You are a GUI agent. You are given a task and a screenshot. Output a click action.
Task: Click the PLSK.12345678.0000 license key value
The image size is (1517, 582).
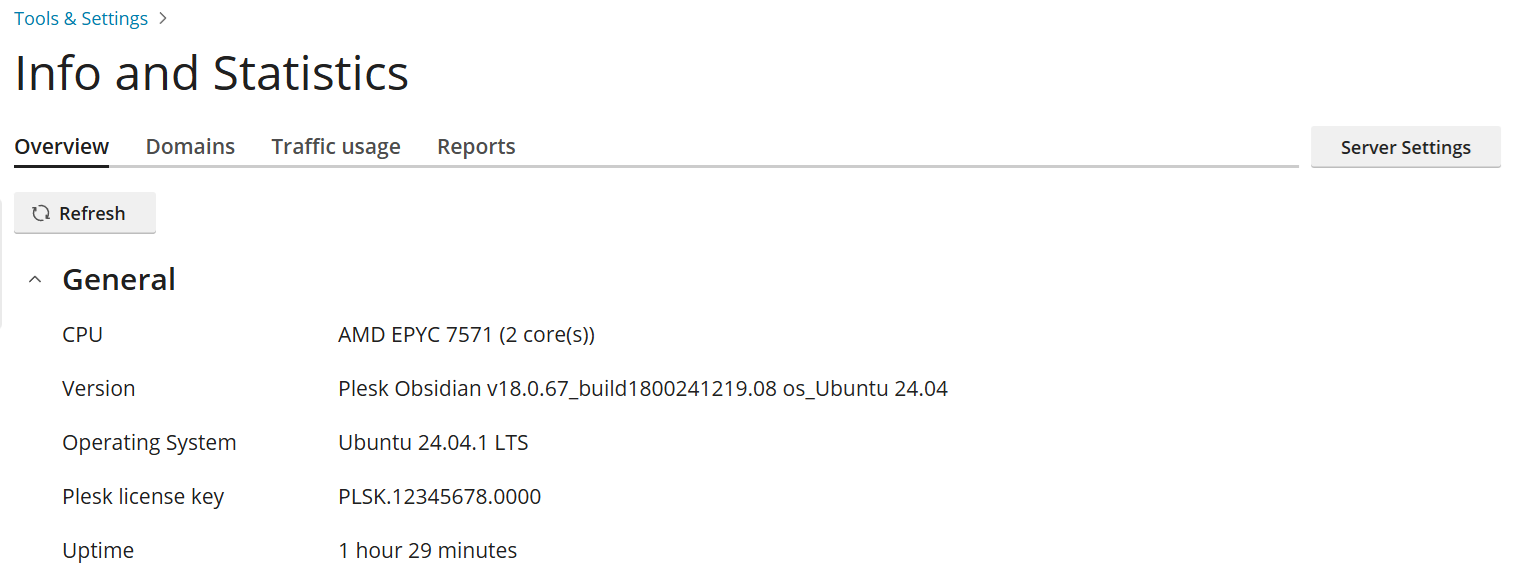coord(439,497)
